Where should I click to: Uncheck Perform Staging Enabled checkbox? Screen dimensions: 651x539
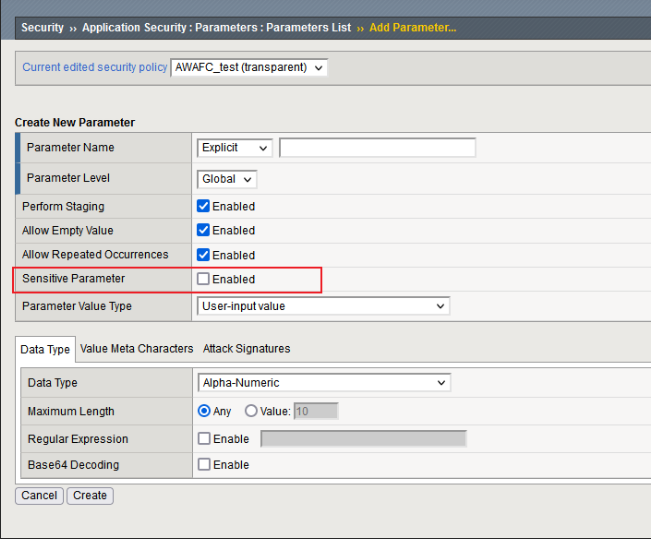(x=204, y=206)
